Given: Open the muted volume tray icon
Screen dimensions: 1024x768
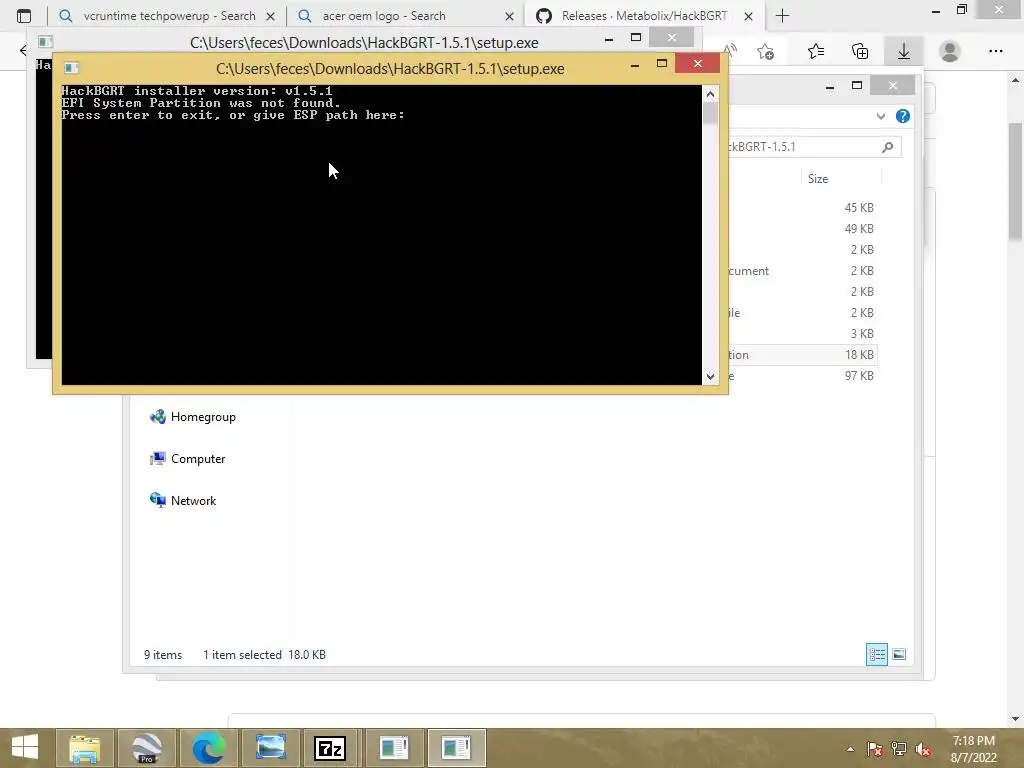Looking at the screenshot, I should [x=923, y=749].
